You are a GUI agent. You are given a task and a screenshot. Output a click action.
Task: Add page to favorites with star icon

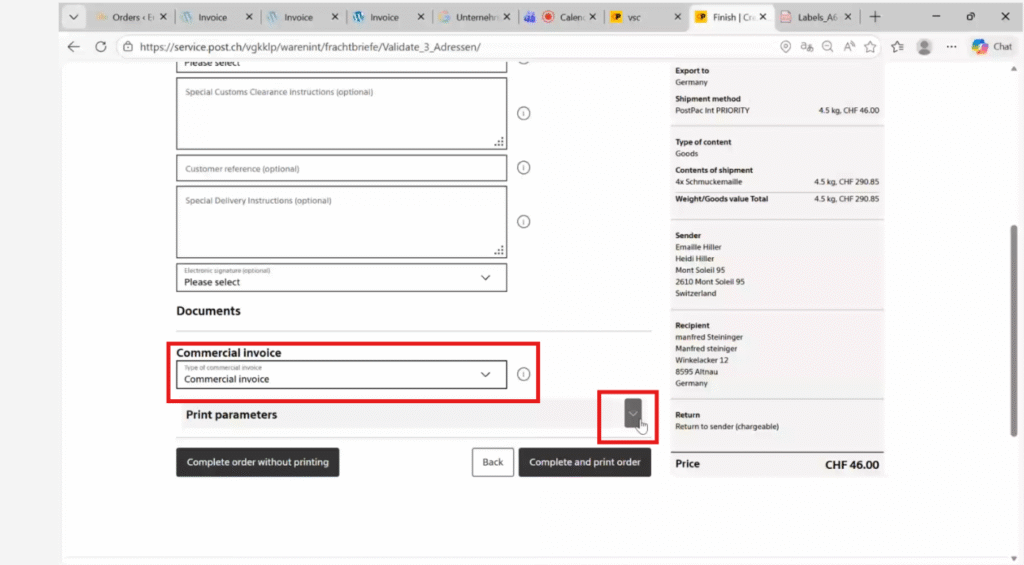tap(870, 47)
